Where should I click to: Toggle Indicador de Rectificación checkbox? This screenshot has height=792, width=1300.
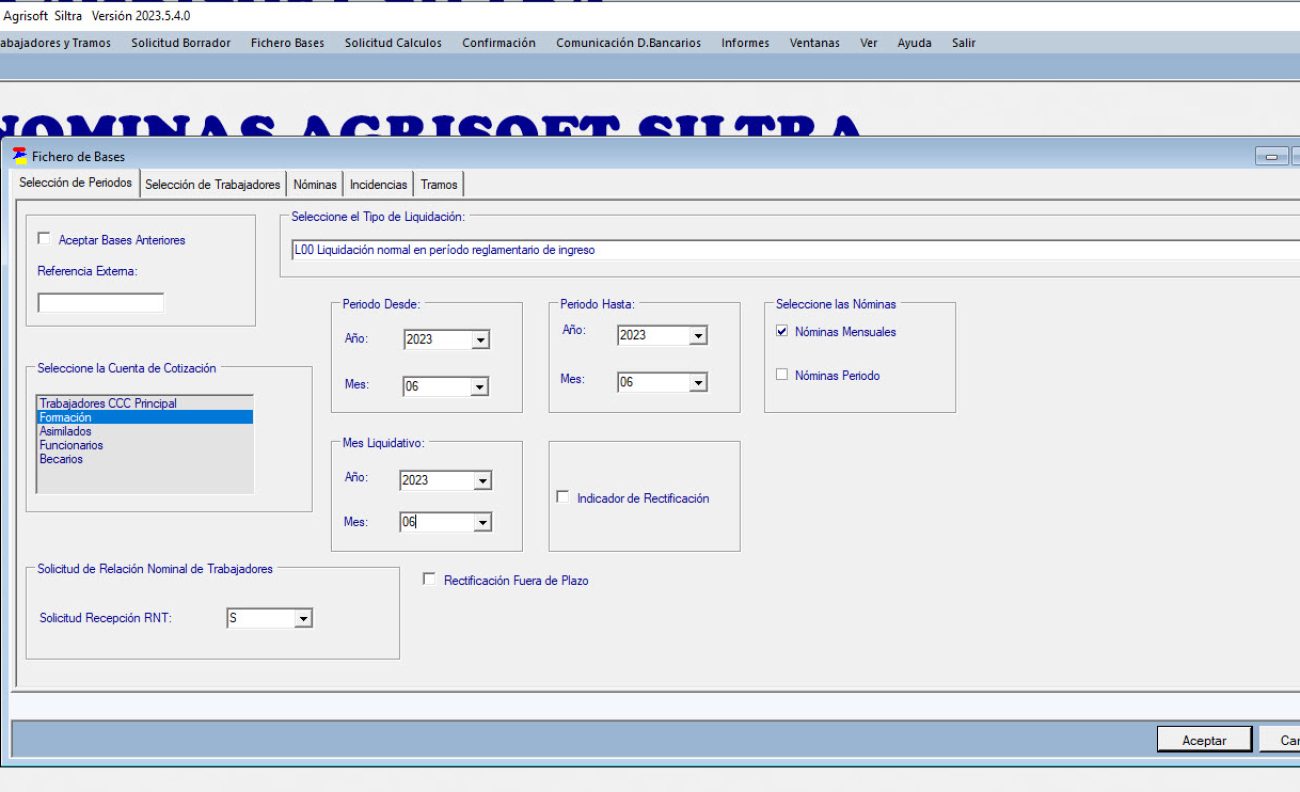pos(562,497)
